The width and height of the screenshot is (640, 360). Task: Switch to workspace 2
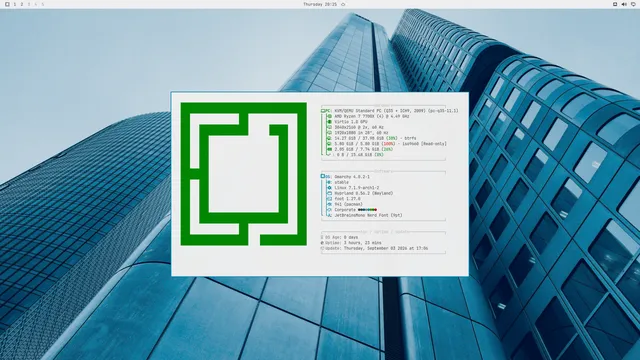[x=22, y=4]
